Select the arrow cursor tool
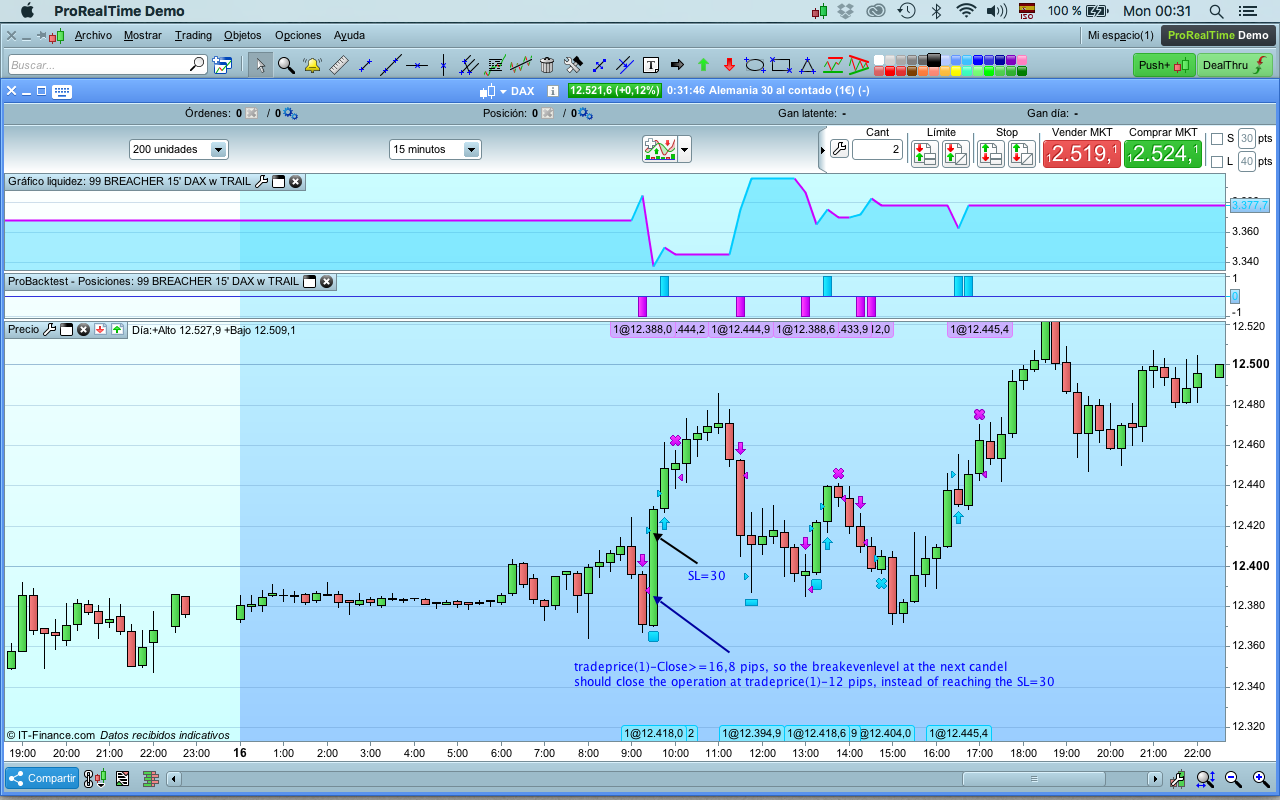Viewport: 1280px width, 800px height. [260, 65]
